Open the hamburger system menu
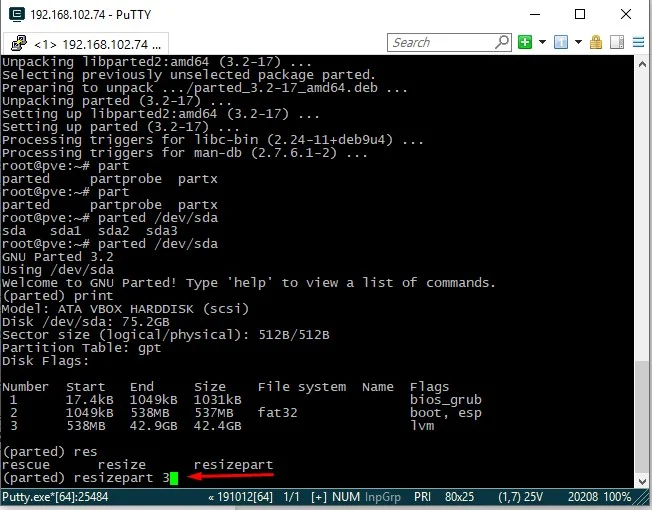 (638, 42)
